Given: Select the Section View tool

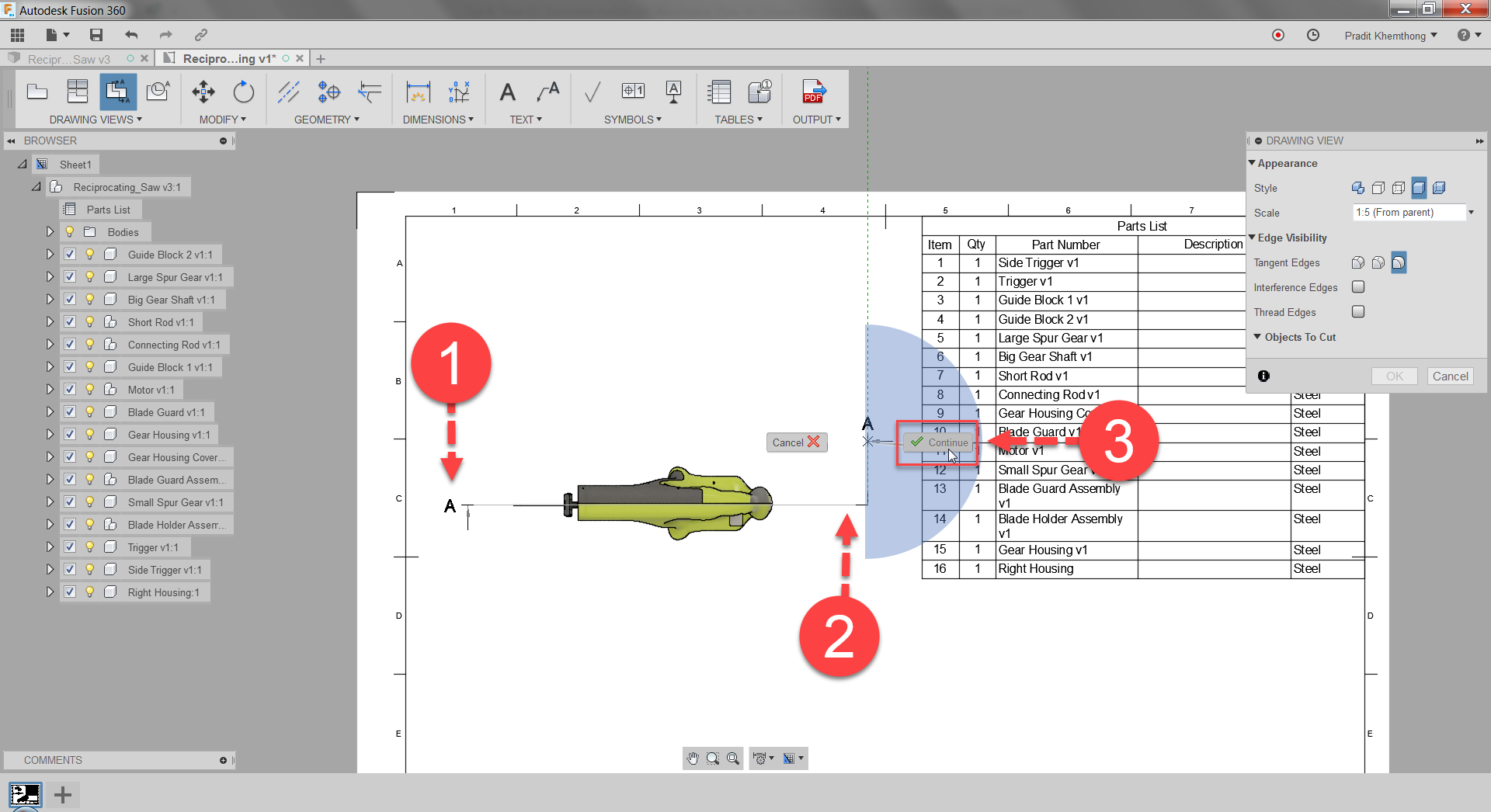Looking at the screenshot, I should (118, 92).
